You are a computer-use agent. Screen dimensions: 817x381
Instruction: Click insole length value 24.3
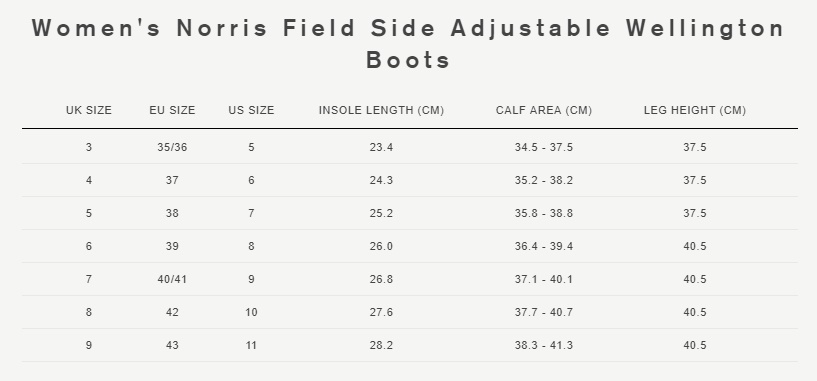[x=381, y=180]
